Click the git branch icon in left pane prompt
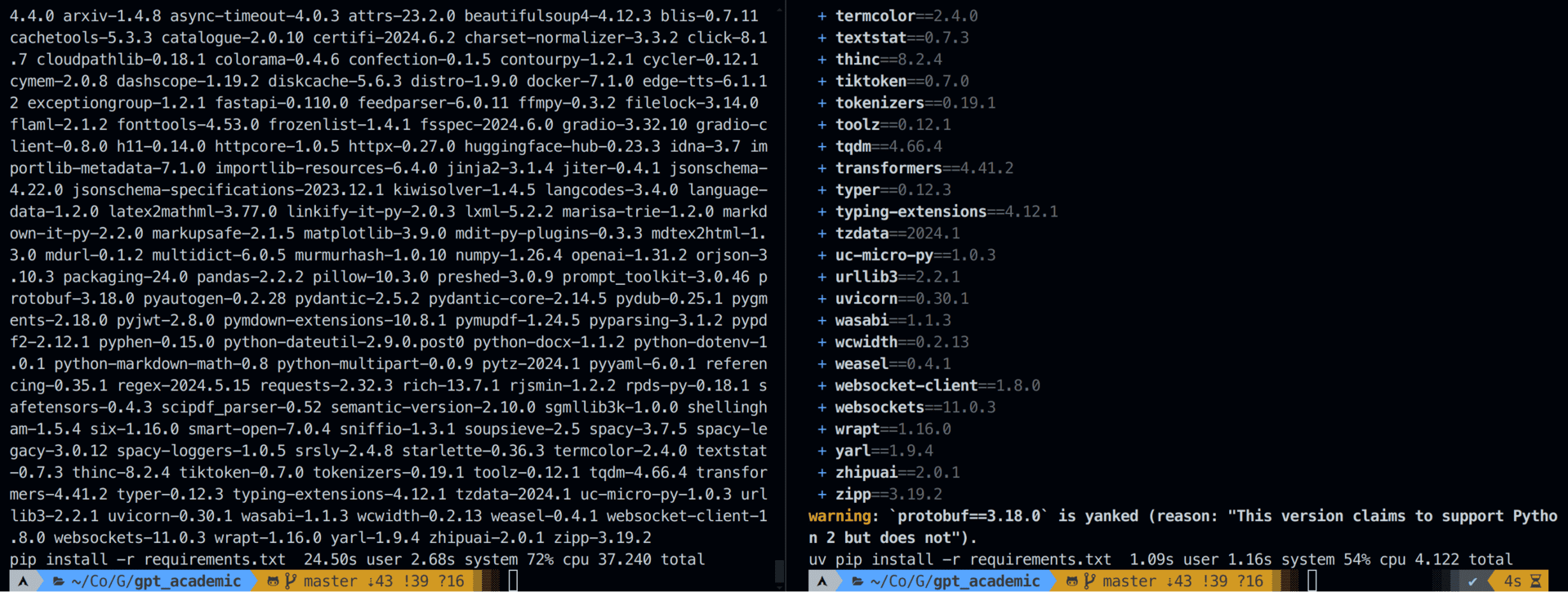This screenshot has width=1568, height=592. tap(290, 581)
